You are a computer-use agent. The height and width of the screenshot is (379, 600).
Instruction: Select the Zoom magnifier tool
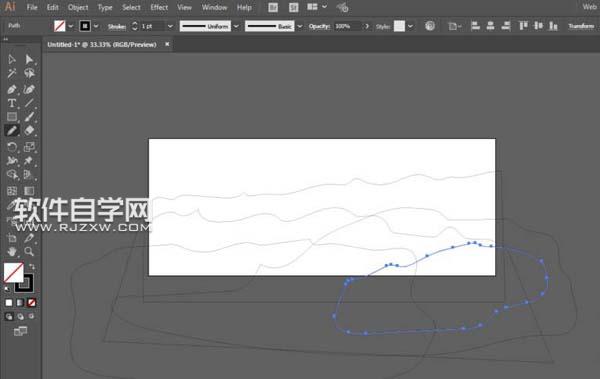pos(29,252)
